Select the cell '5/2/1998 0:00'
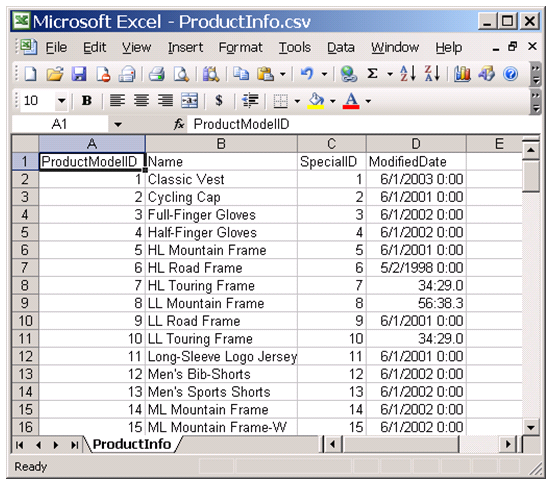The image size is (551, 484). pyautogui.click(x=416, y=268)
